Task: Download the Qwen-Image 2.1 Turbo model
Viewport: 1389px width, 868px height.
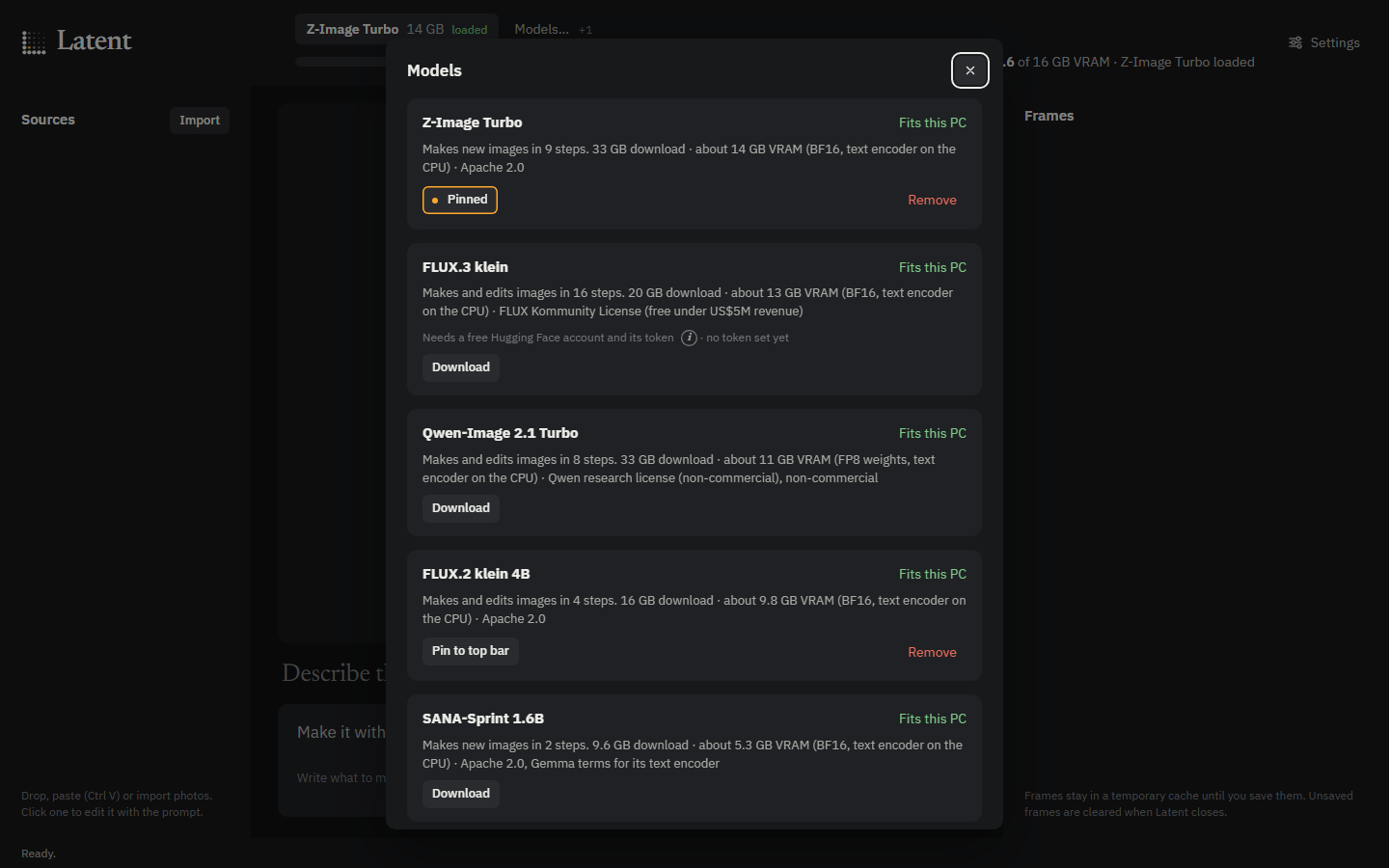Action: click(461, 508)
